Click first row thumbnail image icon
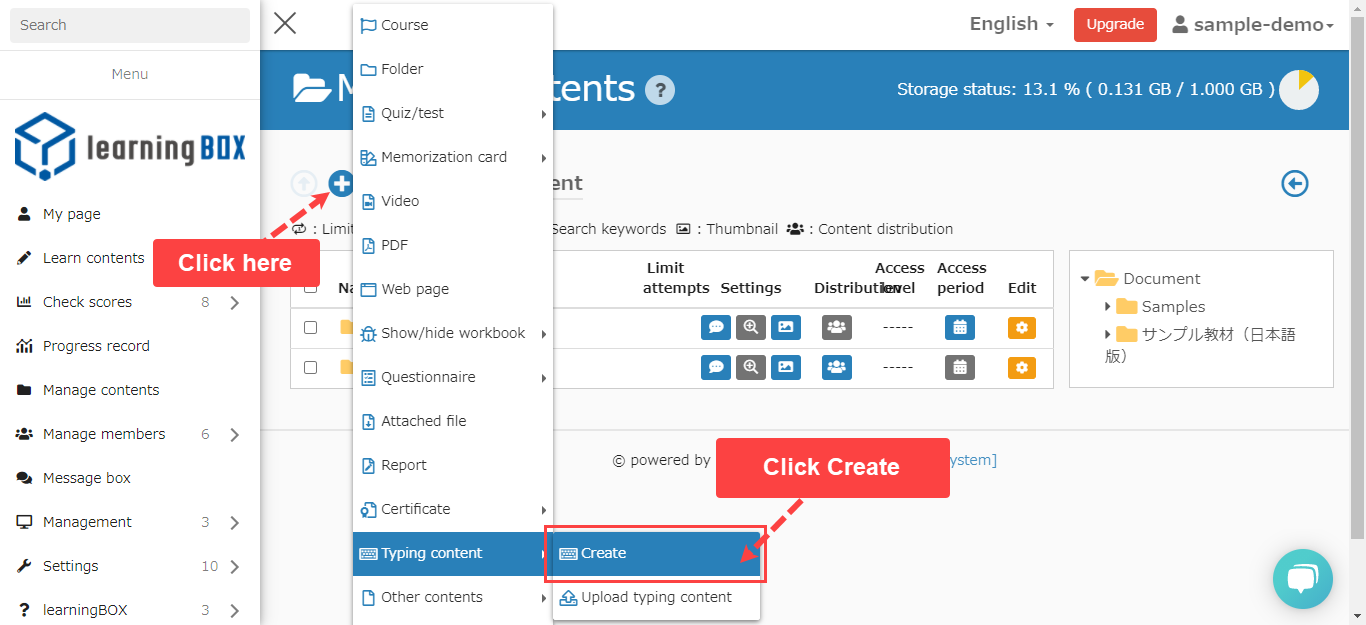 point(785,327)
